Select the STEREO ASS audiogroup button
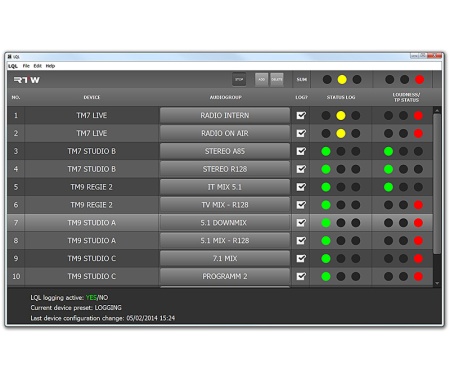This screenshot has width=450, height=380. (225, 151)
